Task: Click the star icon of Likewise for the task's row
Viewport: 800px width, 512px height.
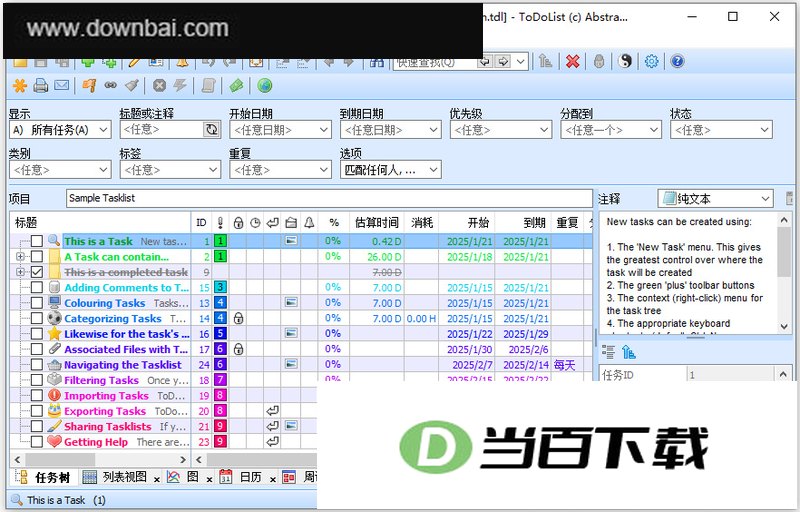Action: click(55, 334)
